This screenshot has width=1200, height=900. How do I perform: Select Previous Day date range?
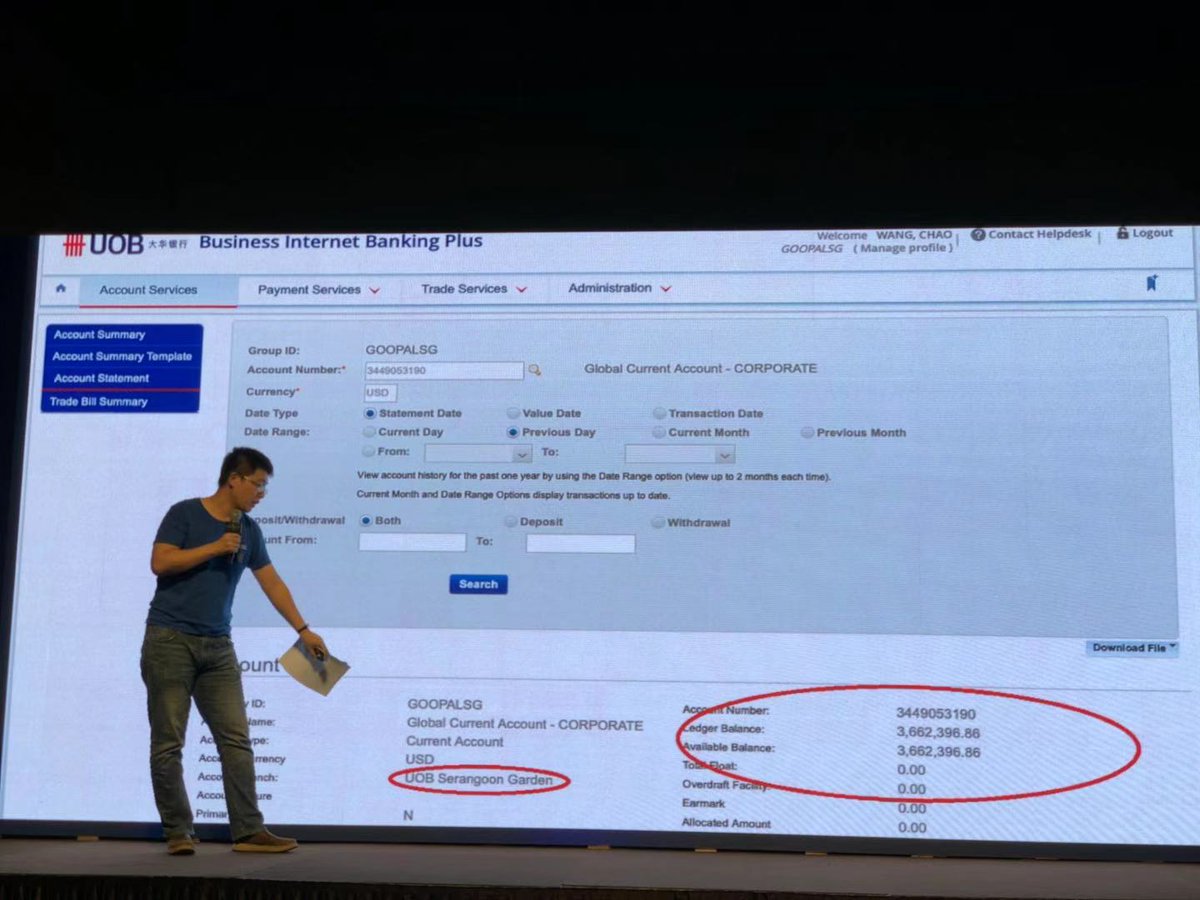click(513, 433)
